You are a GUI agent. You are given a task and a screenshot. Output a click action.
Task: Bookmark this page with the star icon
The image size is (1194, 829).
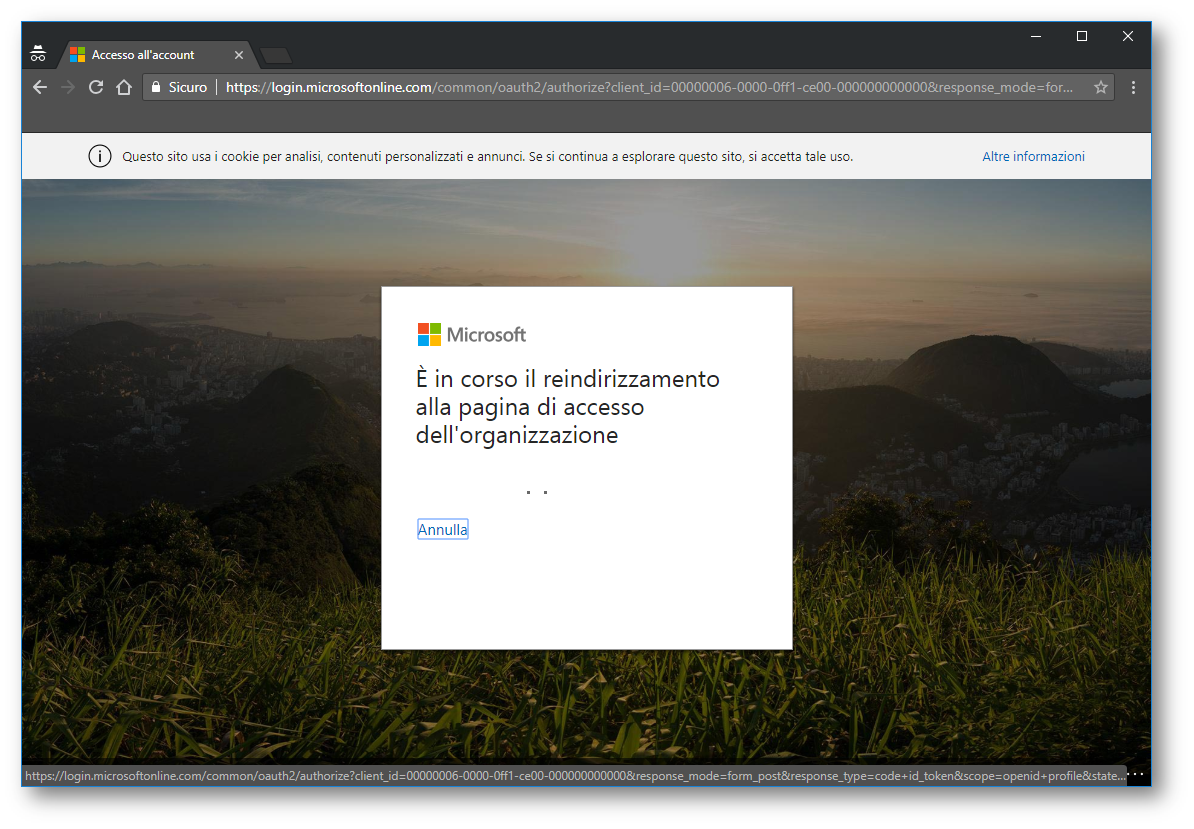1100,88
